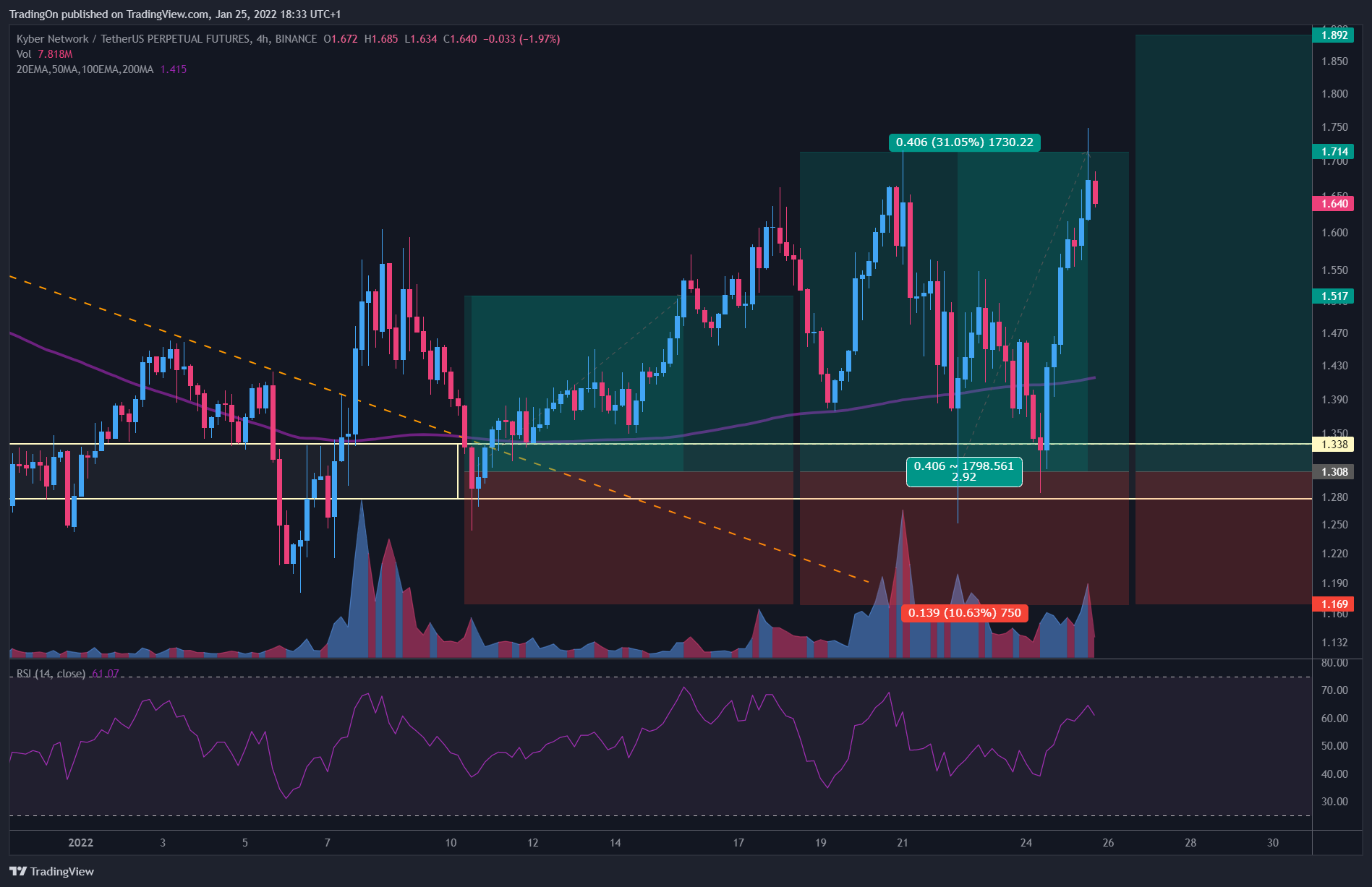Click the 2022 date axis label

(x=80, y=843)
